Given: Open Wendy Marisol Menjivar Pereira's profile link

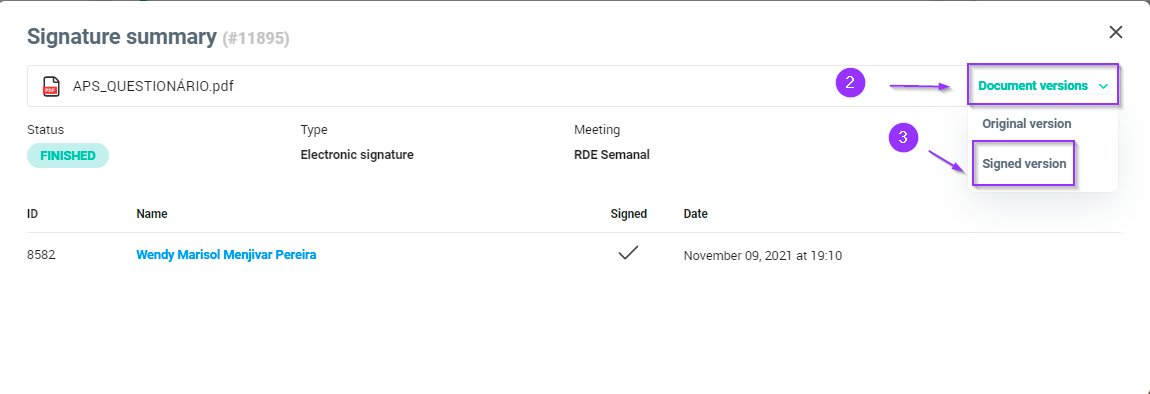Looking at the screenshot, I should pyautogui.click(x=226, y=255).
